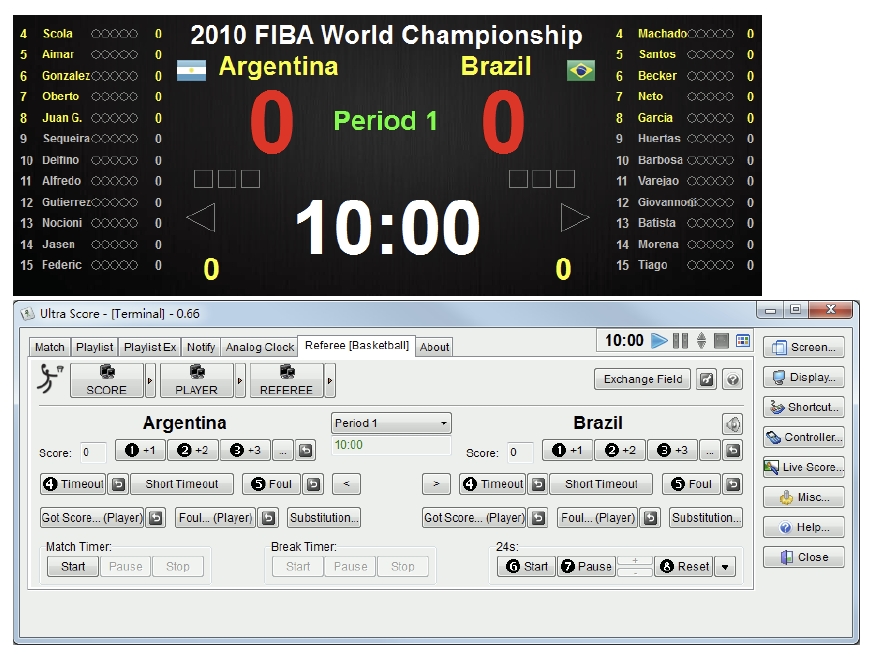880x664 pixels.
Task: Start the 24s shot clock
Action: click(526, 567)
